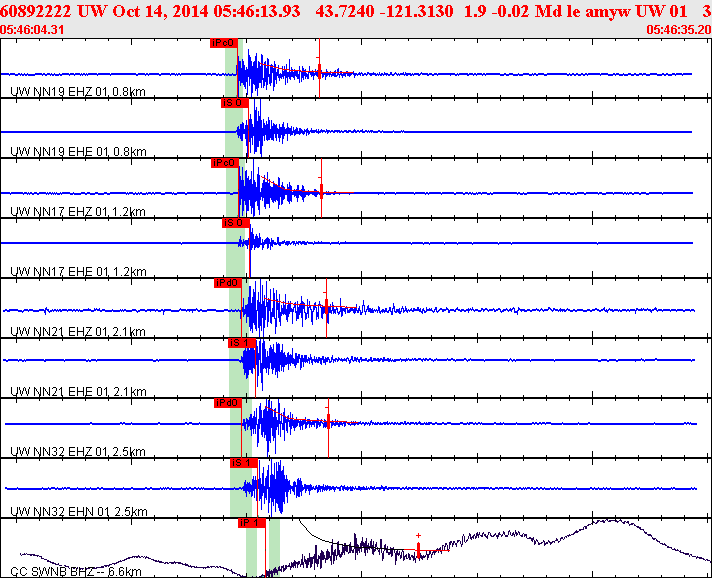Click the window start time 05:46:04.31
Viewport: 712px width, 578px height.
point(32,30)
